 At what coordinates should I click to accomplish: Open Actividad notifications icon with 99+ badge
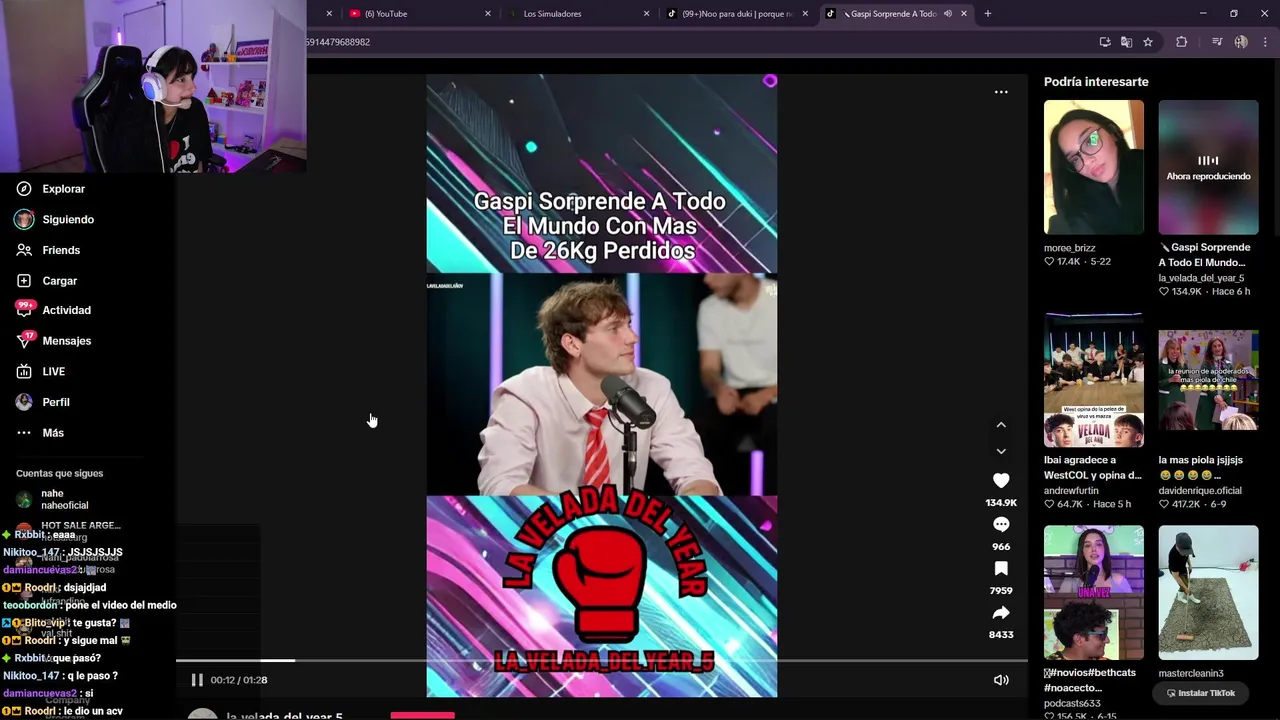(24, 310)
